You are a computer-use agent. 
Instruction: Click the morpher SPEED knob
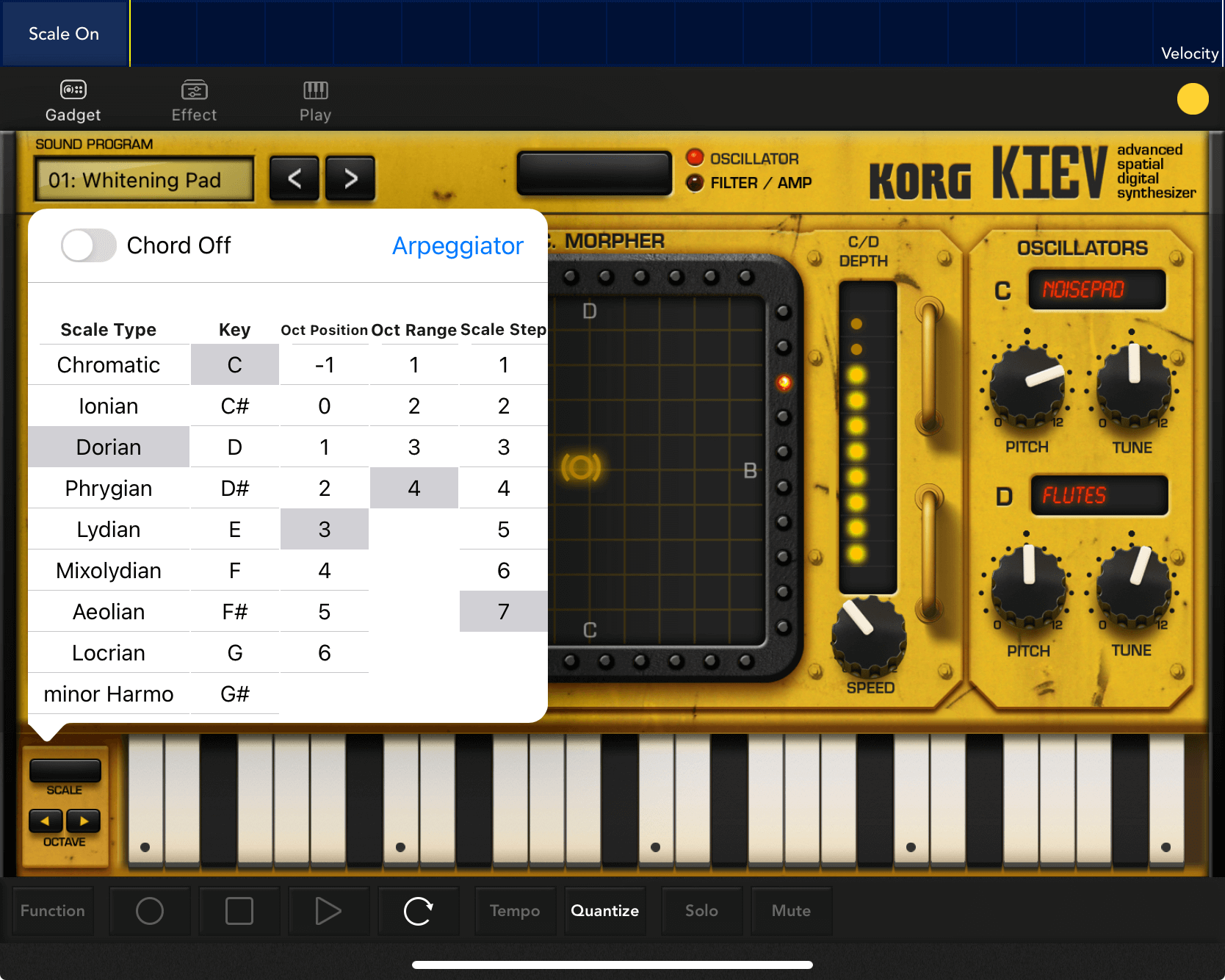click(869, 636)
